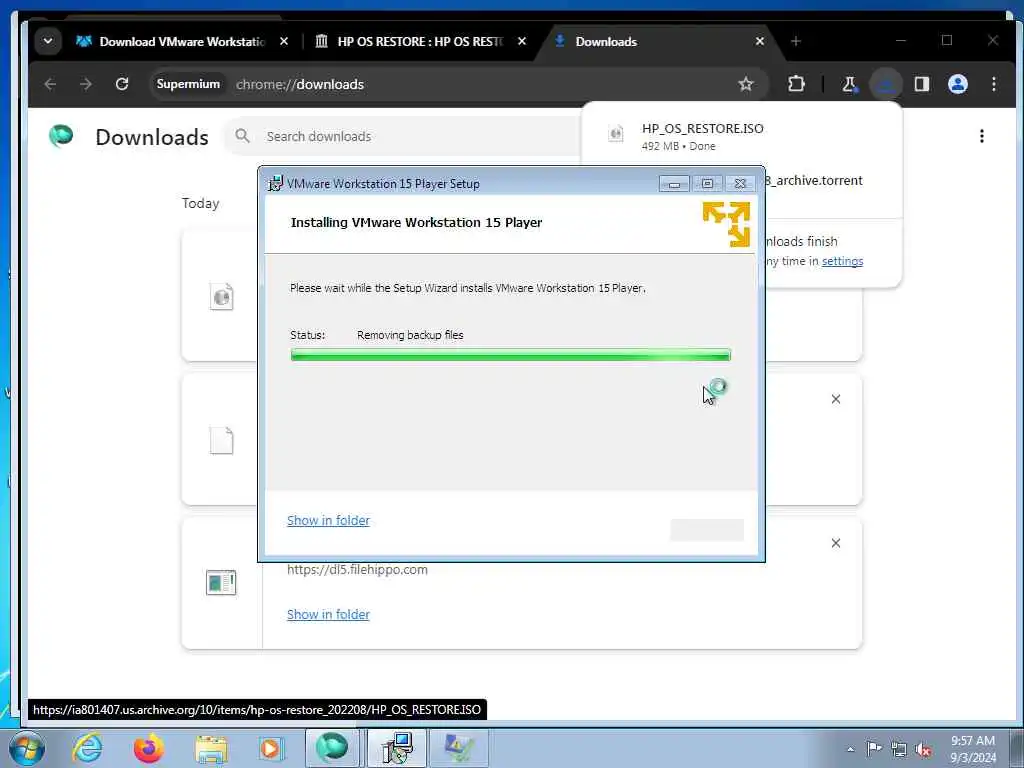
Task: Open the settings link in downloads bubble
Action: click(x=842, y=261)
